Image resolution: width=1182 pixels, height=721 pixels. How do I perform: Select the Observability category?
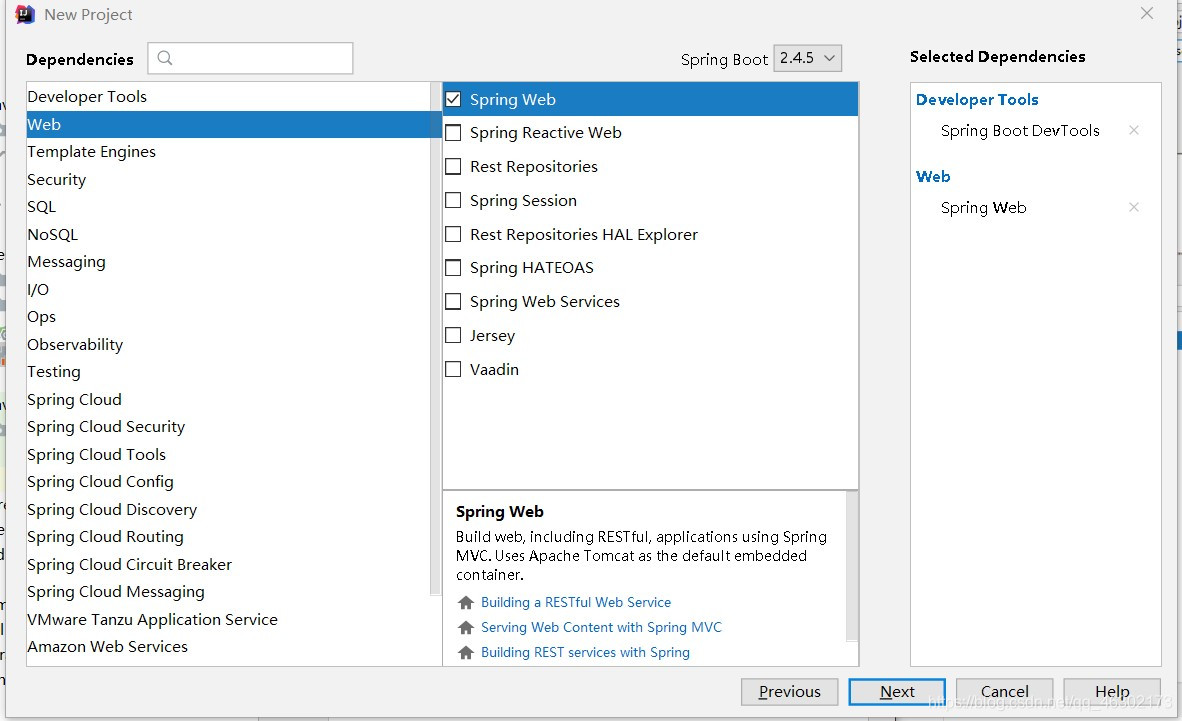point(228,345)
